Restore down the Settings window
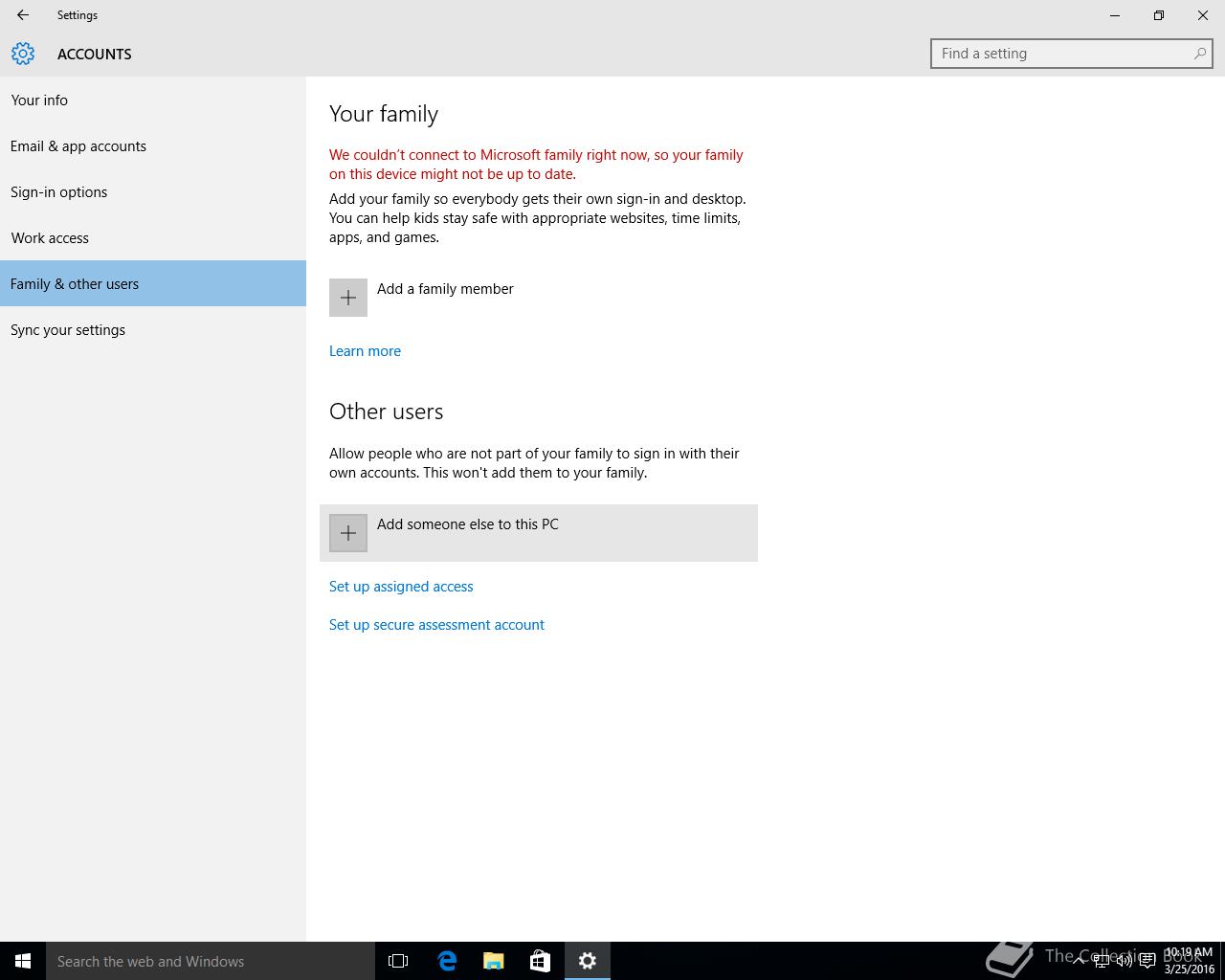Viewport: 1225px width, 980px height. coord(1159,15)
